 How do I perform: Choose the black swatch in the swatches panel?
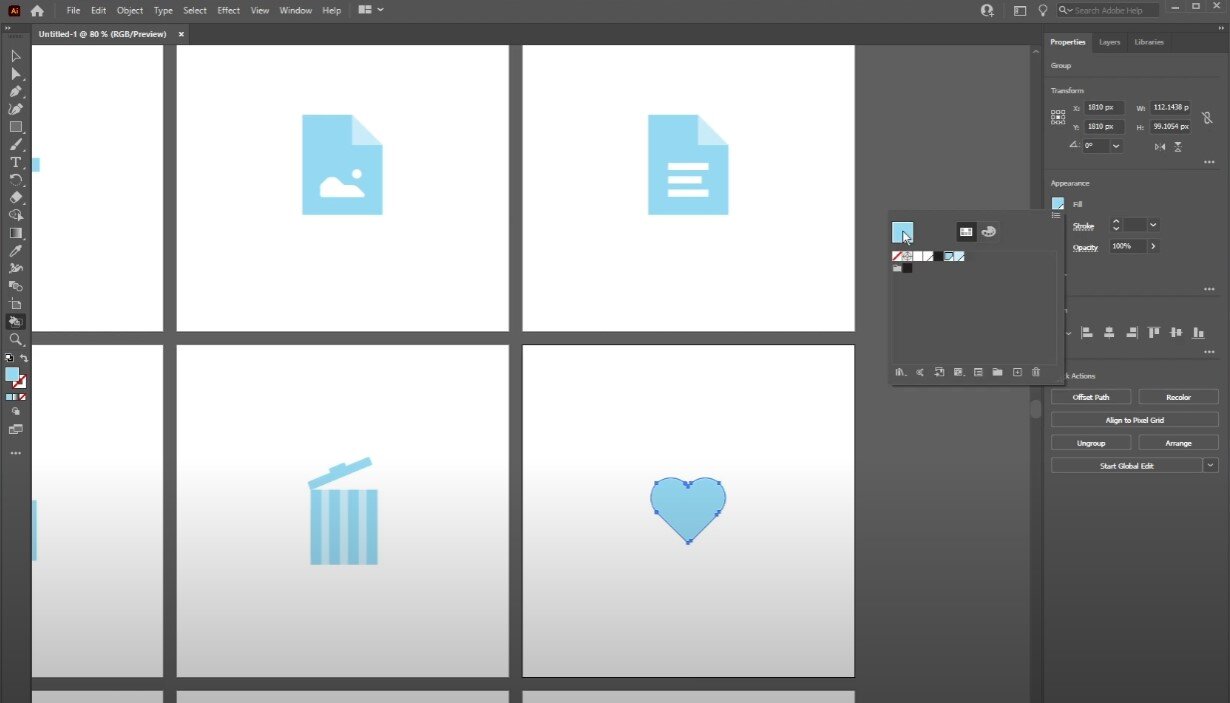coord(937,257)
